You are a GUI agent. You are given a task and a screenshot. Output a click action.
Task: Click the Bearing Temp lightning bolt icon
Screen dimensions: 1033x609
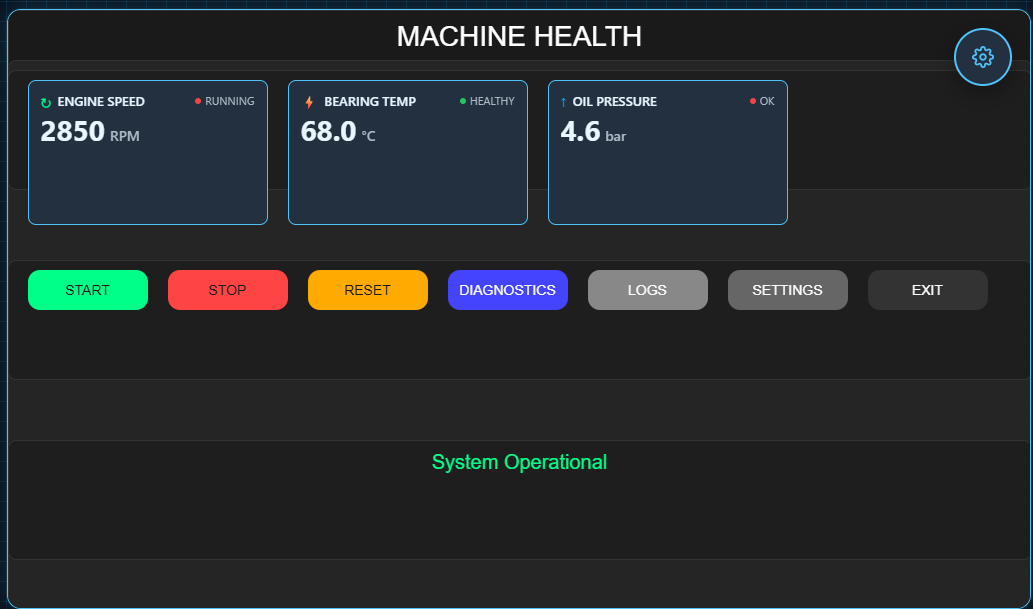309,102
